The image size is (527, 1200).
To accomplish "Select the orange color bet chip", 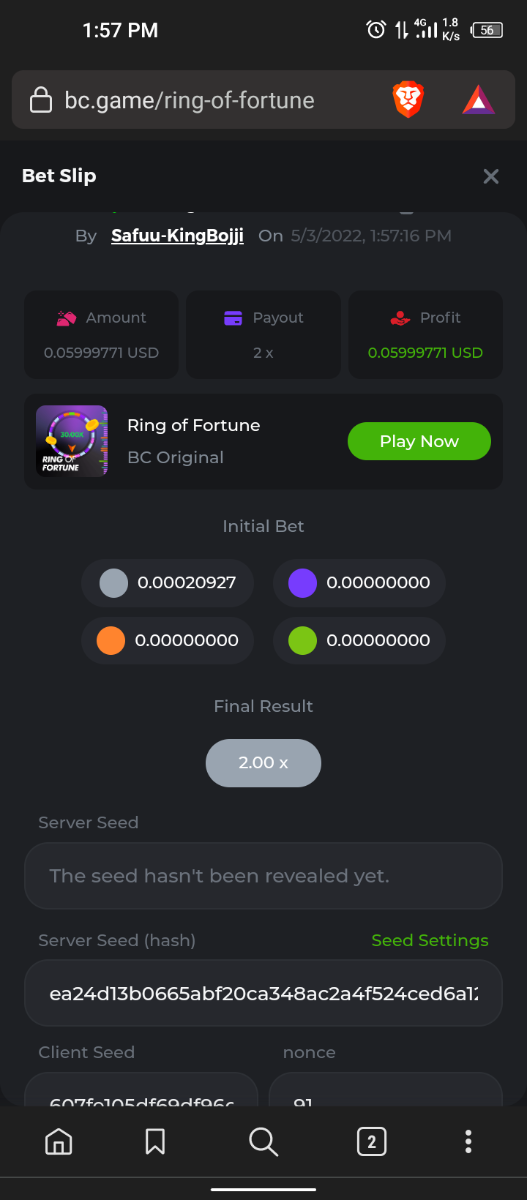I will click(x=168, y=640).
